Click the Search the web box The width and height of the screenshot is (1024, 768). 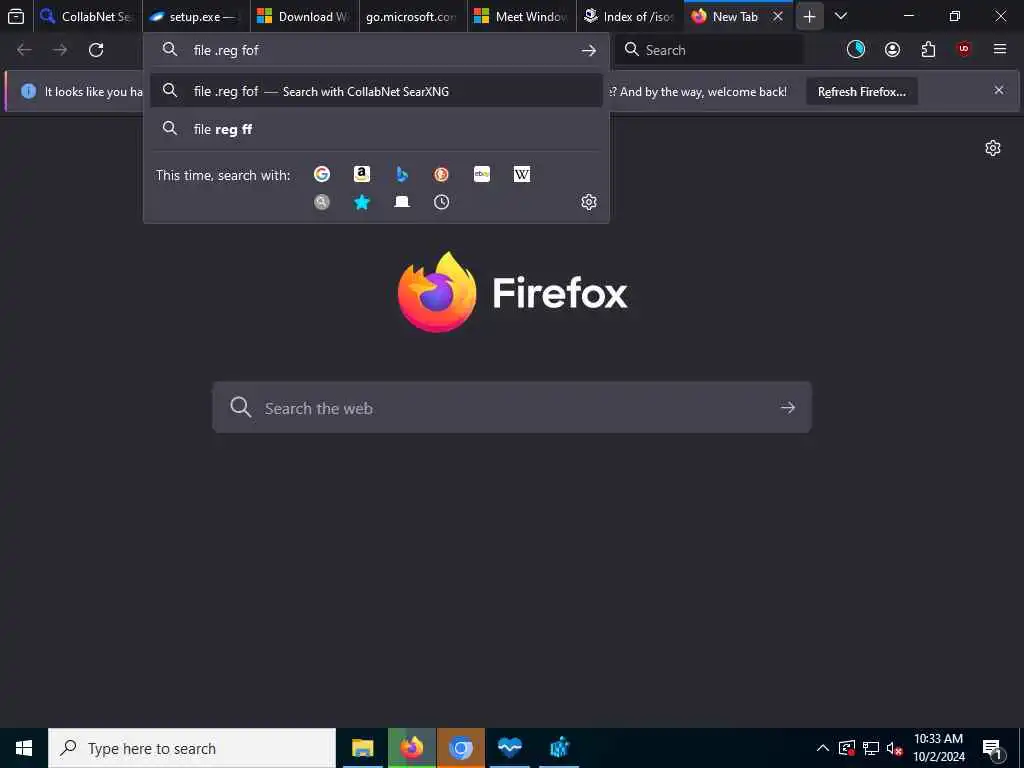coord(511,408)
